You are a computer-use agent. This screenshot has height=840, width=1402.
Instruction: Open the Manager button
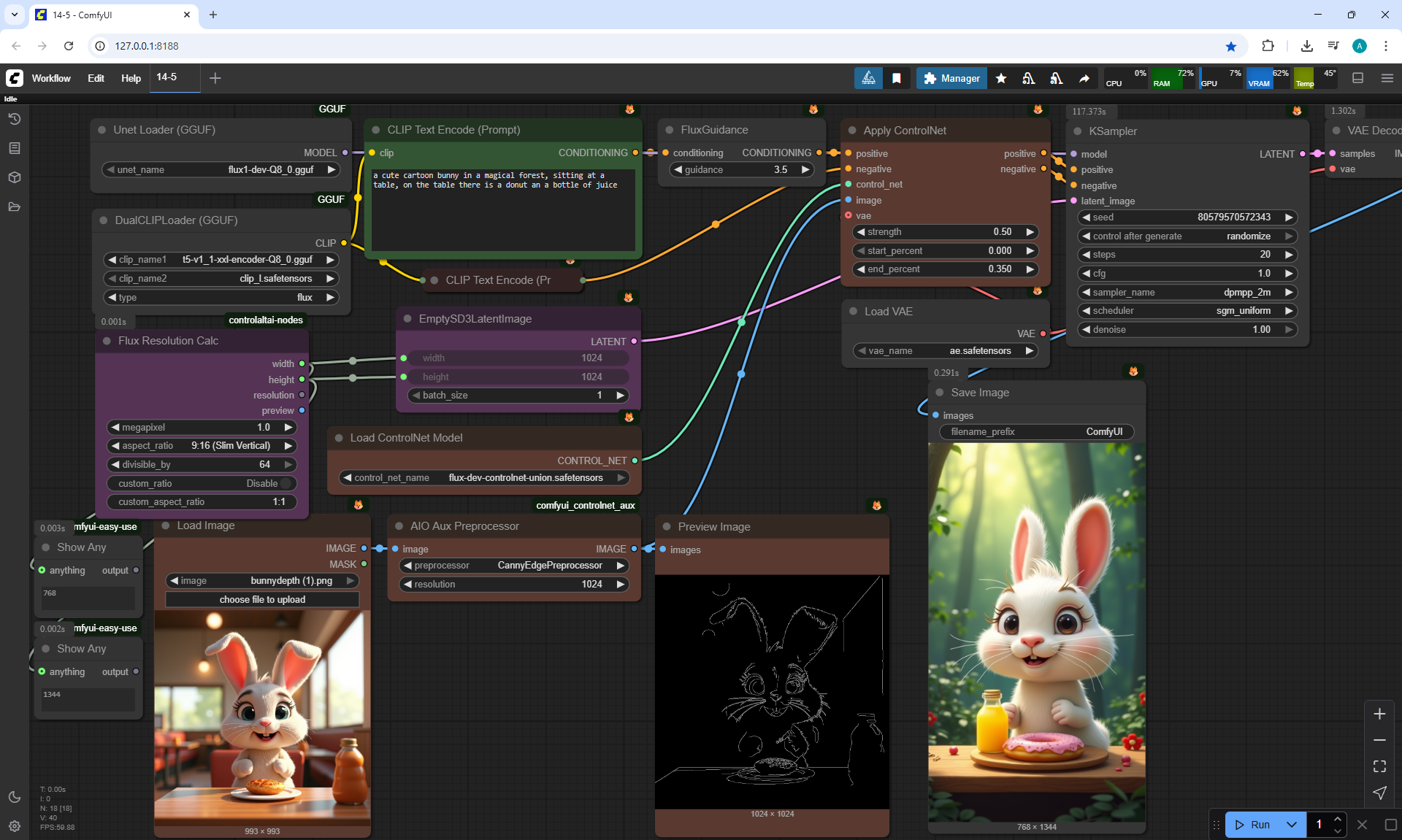pos(951,78)
